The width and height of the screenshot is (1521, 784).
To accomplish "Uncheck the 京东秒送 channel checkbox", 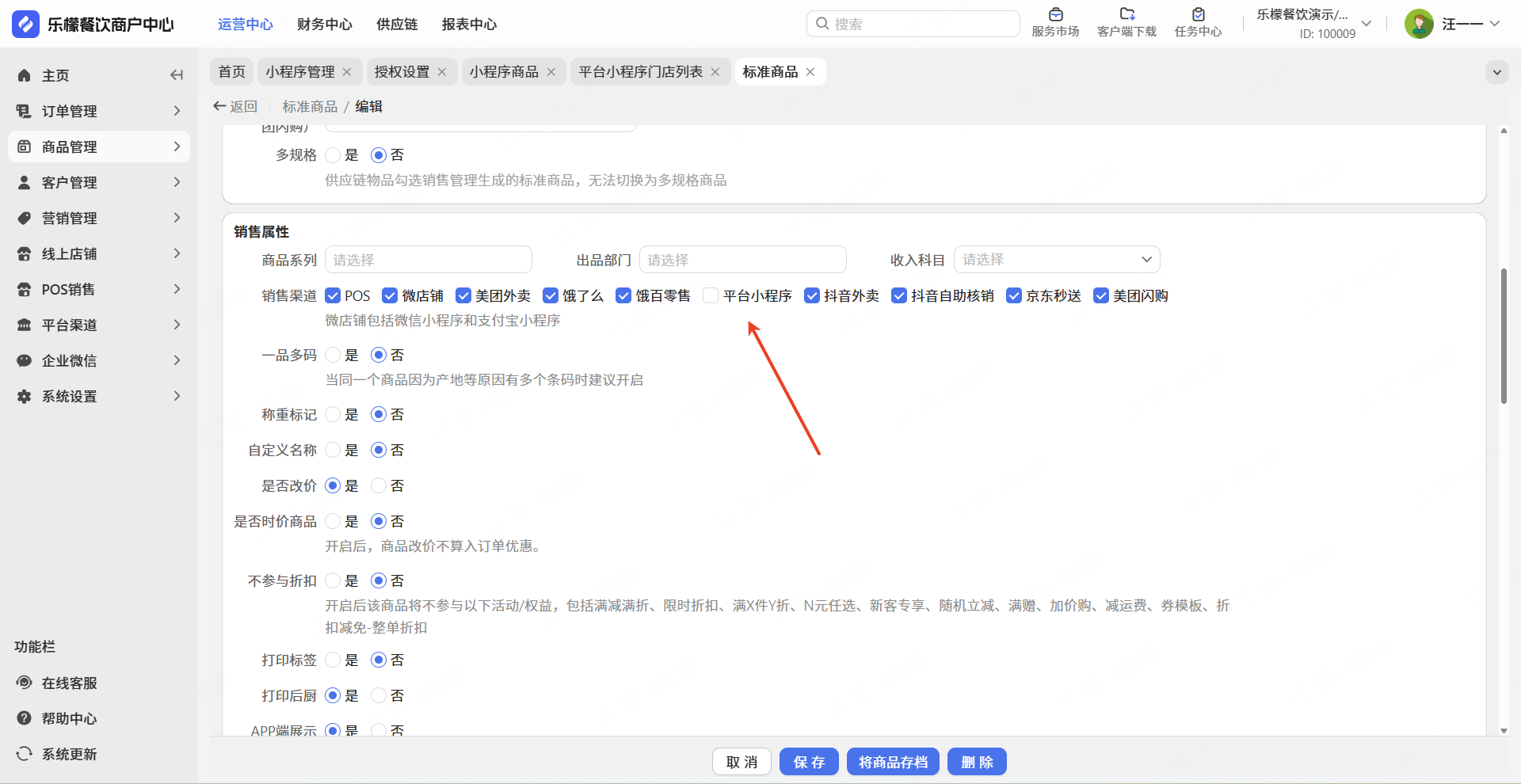I will click(1014, 295).
